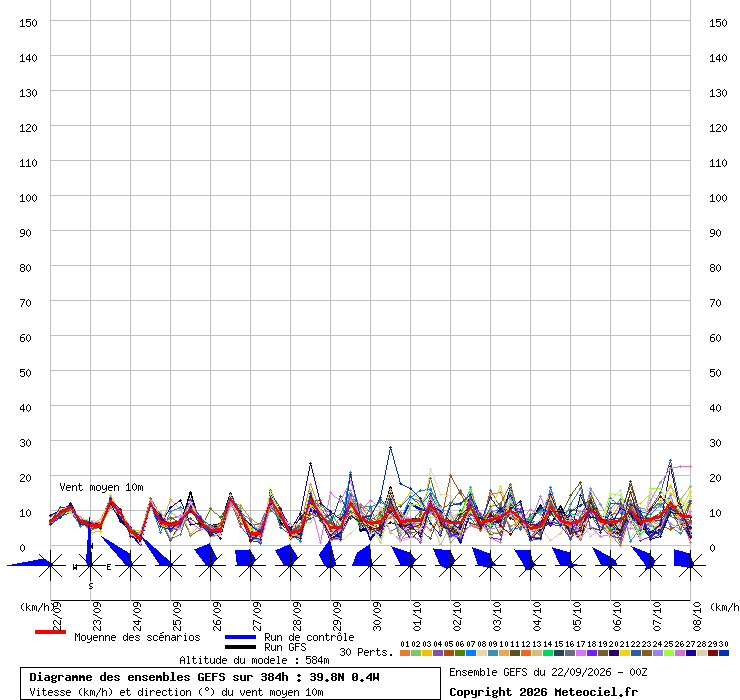Click the dark blue swatch for perturbation 30

point(724,653)
